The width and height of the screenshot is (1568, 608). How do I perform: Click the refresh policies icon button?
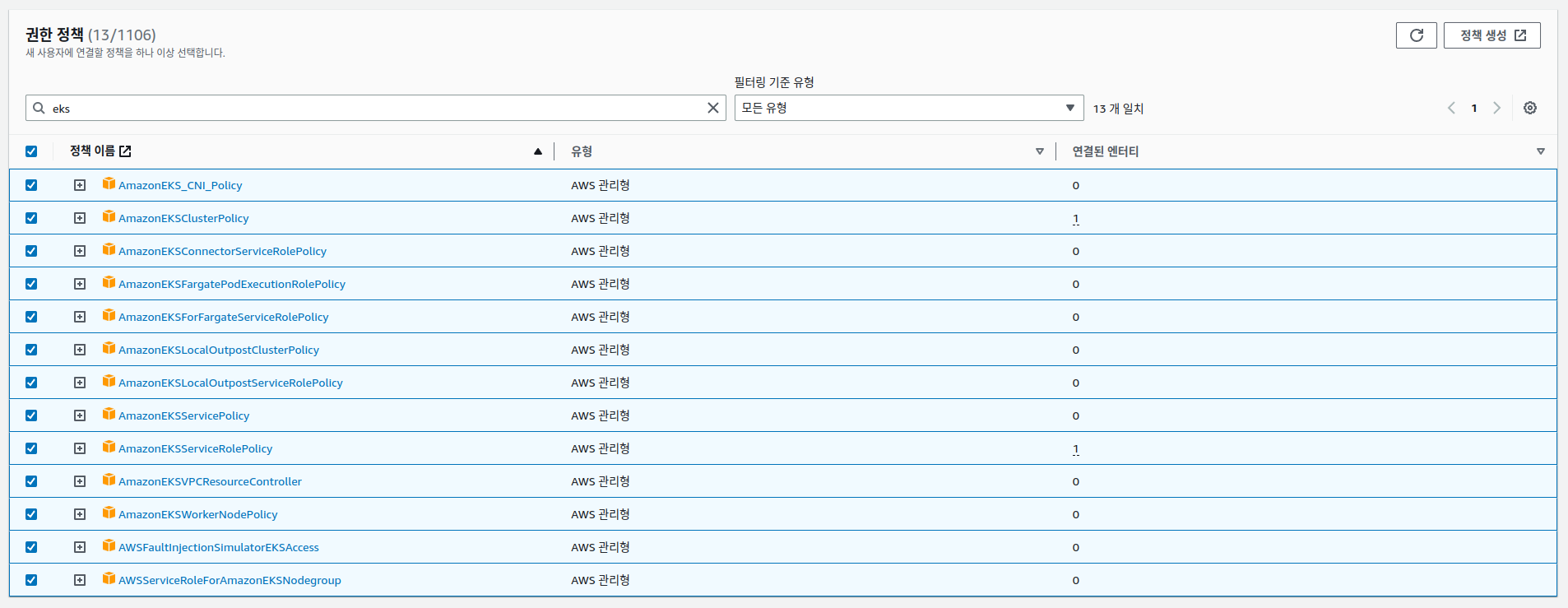pos(1416,35)
